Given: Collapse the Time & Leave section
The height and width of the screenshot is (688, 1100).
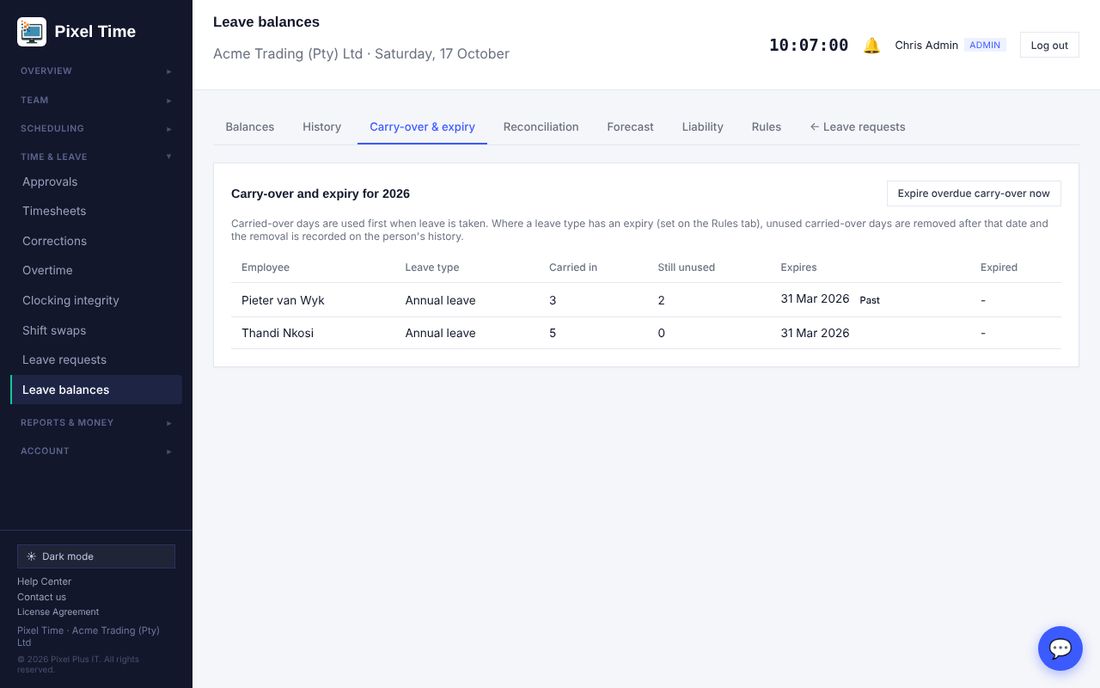Looking at the screenshot, I should coord(96,156).
